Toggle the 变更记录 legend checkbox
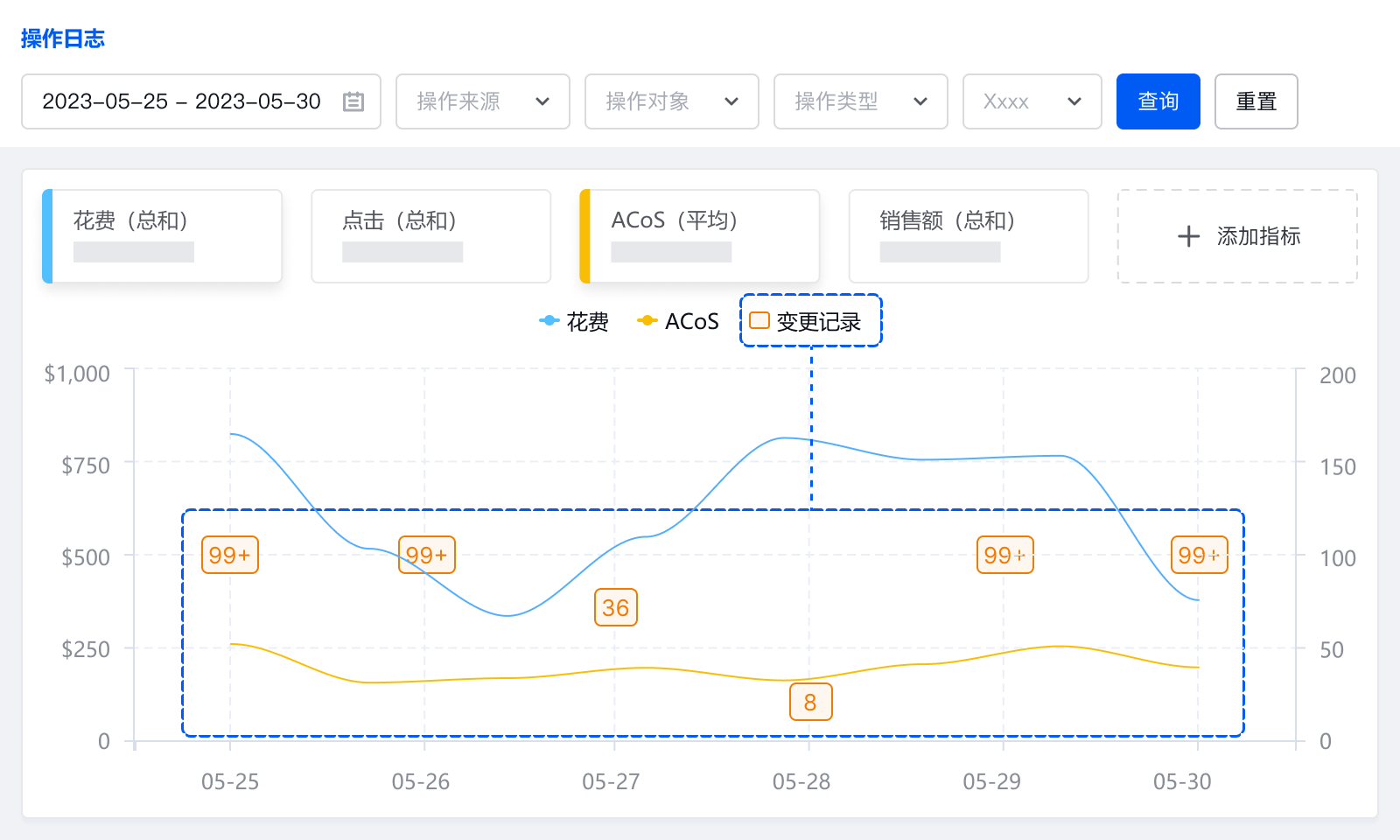1400x840 pixels. [759, 320]
